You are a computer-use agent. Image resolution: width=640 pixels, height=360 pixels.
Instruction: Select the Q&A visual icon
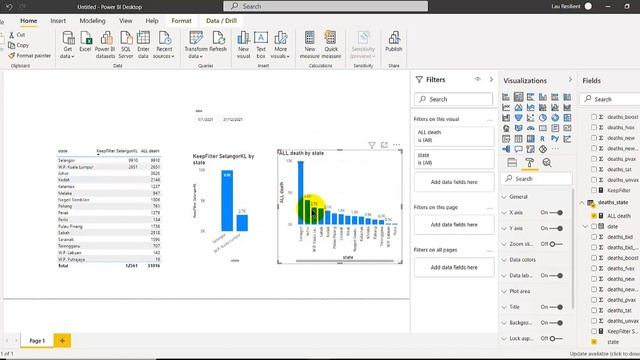point(518,149)
